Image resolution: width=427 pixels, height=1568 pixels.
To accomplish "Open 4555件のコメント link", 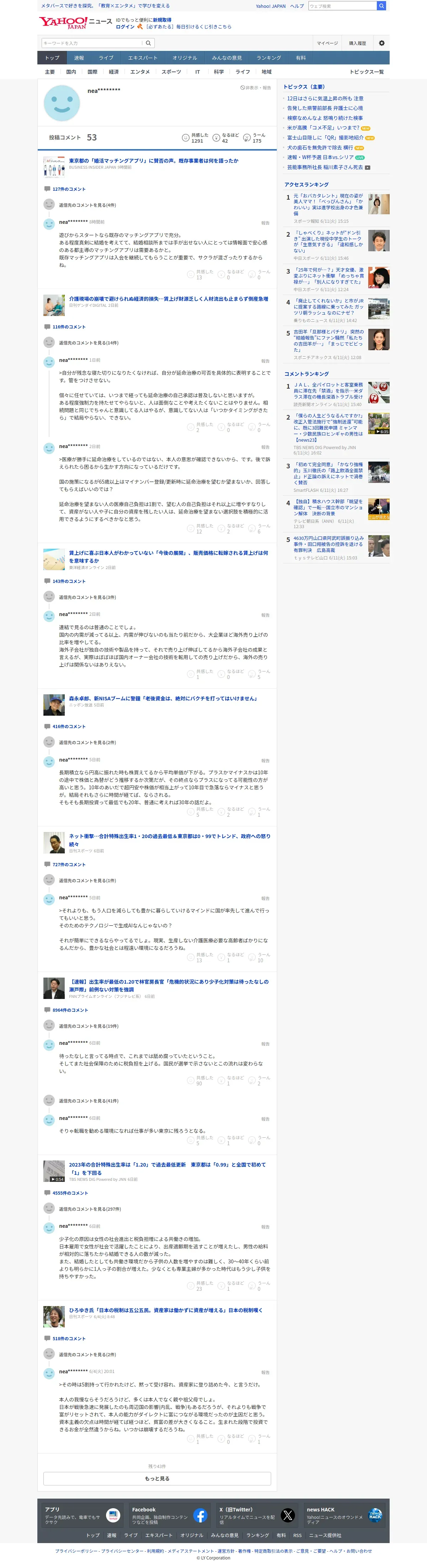I will coord(70,1193).
